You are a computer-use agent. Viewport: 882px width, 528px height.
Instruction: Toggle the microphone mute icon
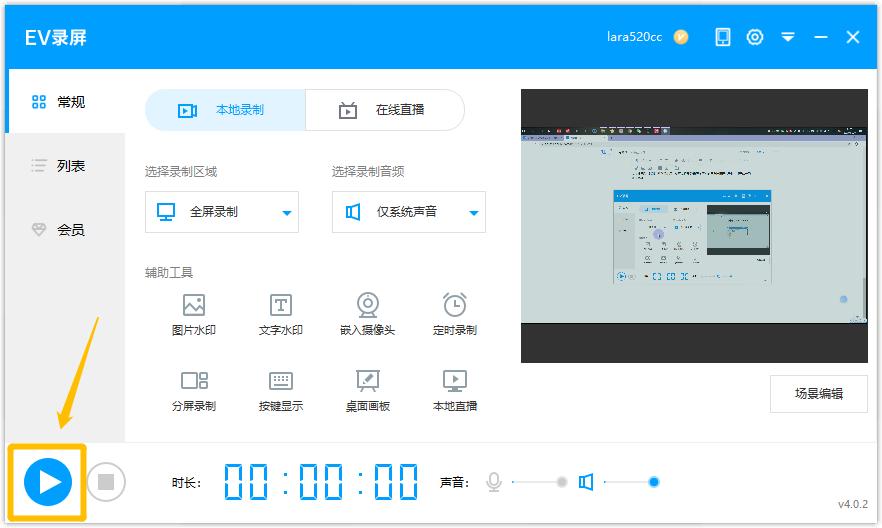click(x=493, y=482)
